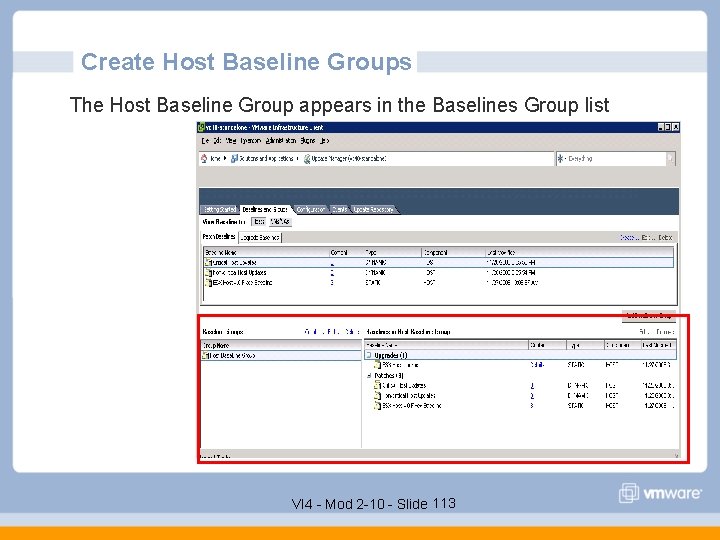Open the search scope dropdown icon
720x540 pixels.
tap(561, 158)
